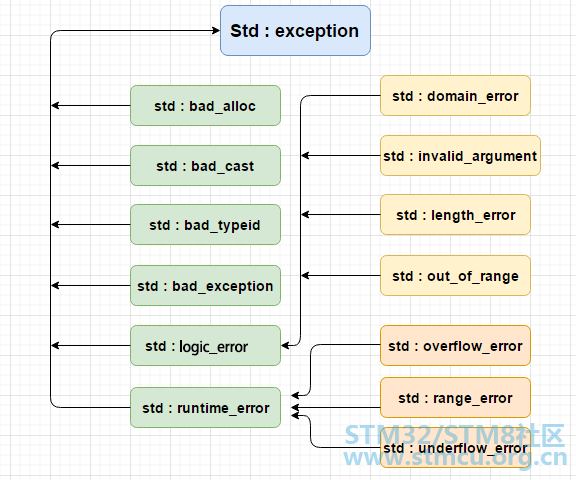
Task: Select the std : domain_error box
Action: [456, 96]
